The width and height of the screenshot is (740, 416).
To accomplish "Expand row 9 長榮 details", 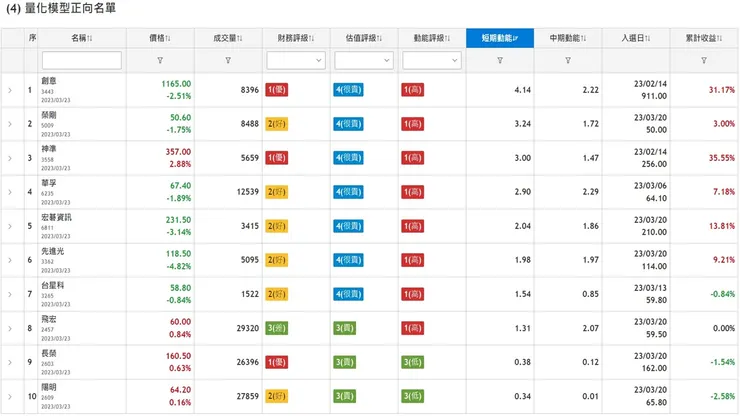I will 10,362.
